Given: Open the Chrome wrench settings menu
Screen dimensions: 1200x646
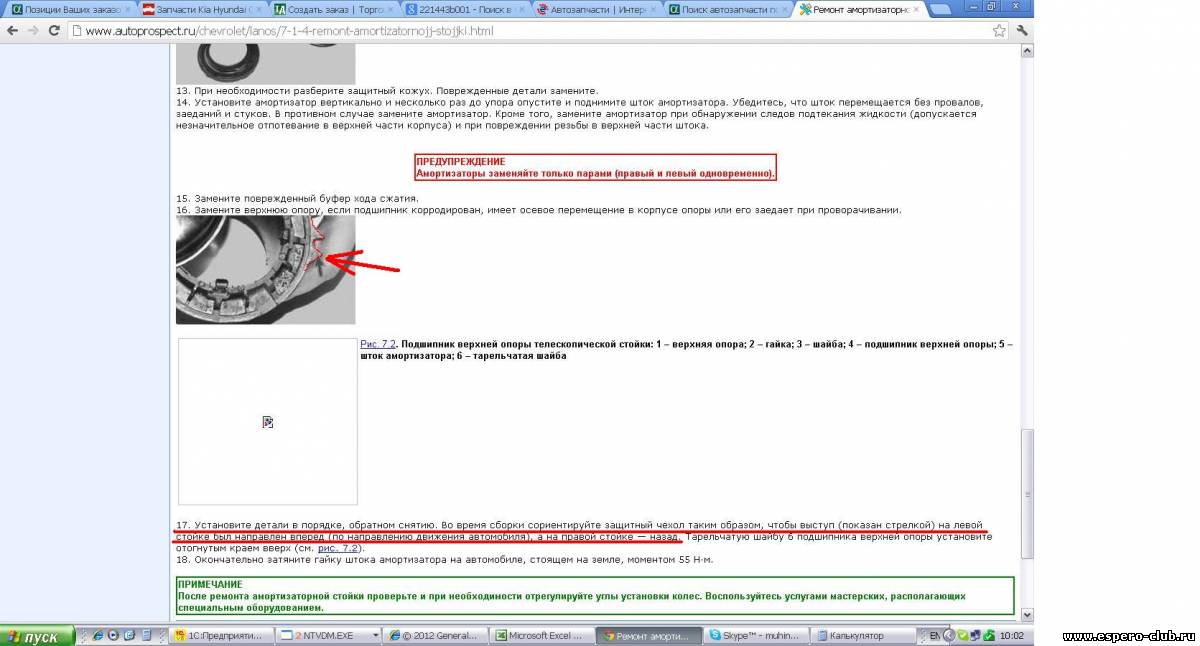Looking at the screenshot, I should [1022, 31].
